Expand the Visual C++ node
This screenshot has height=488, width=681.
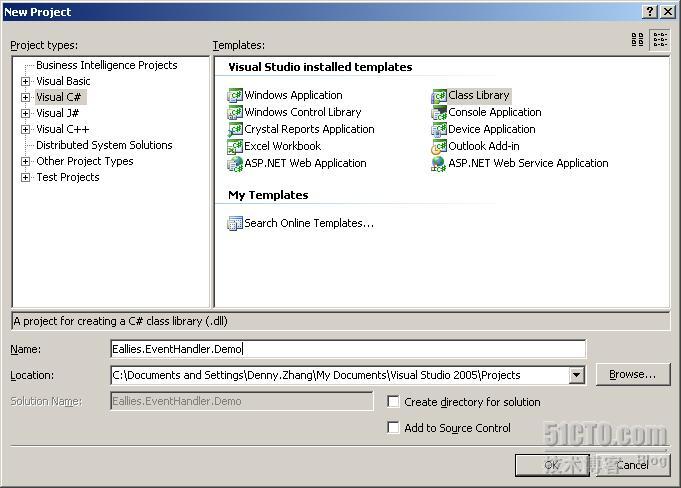[x=26, y=129]
